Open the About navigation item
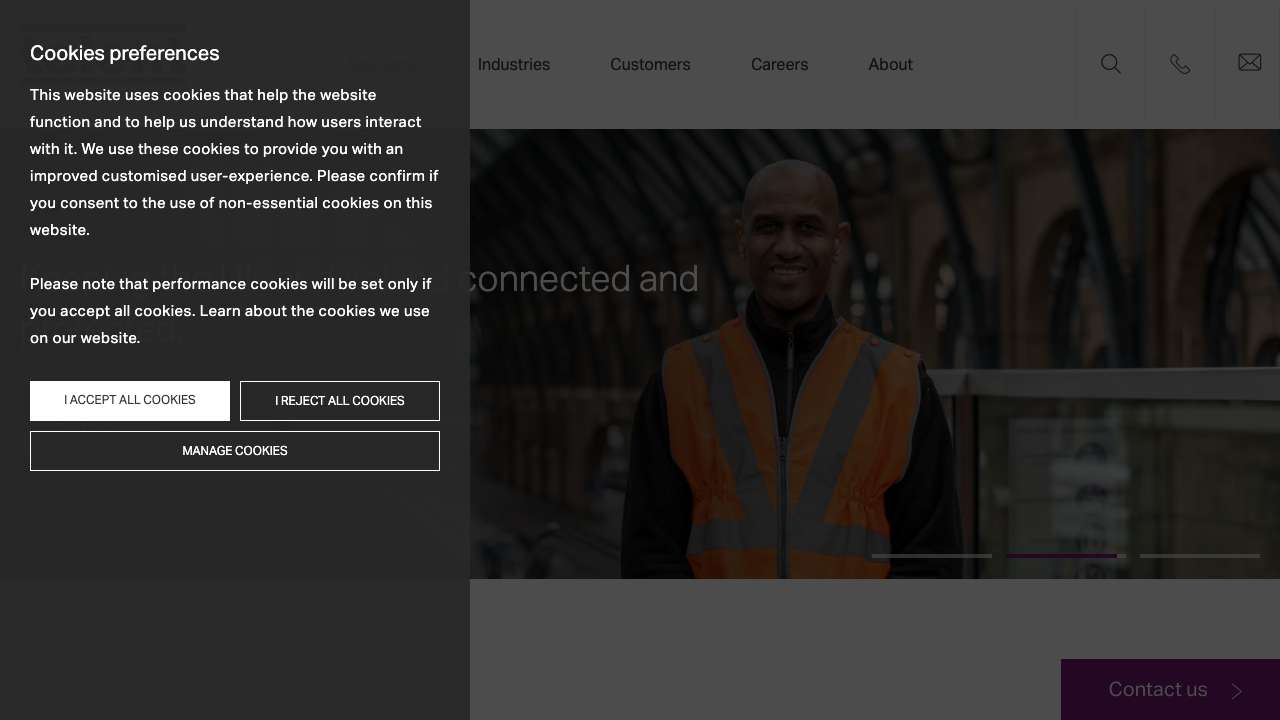1280x720 pixels. click(890, 65)
